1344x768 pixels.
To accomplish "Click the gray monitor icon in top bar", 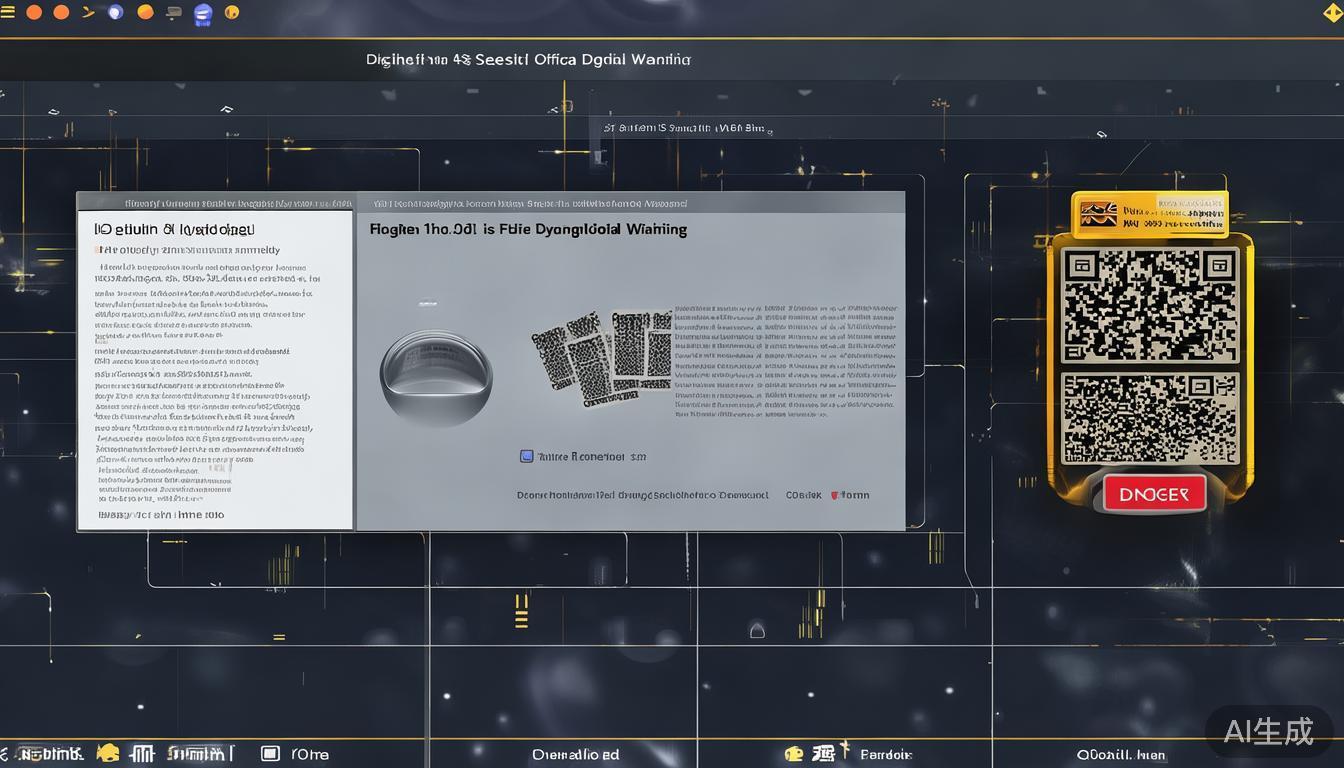I will pyautogui.click(x=174, y=12).
